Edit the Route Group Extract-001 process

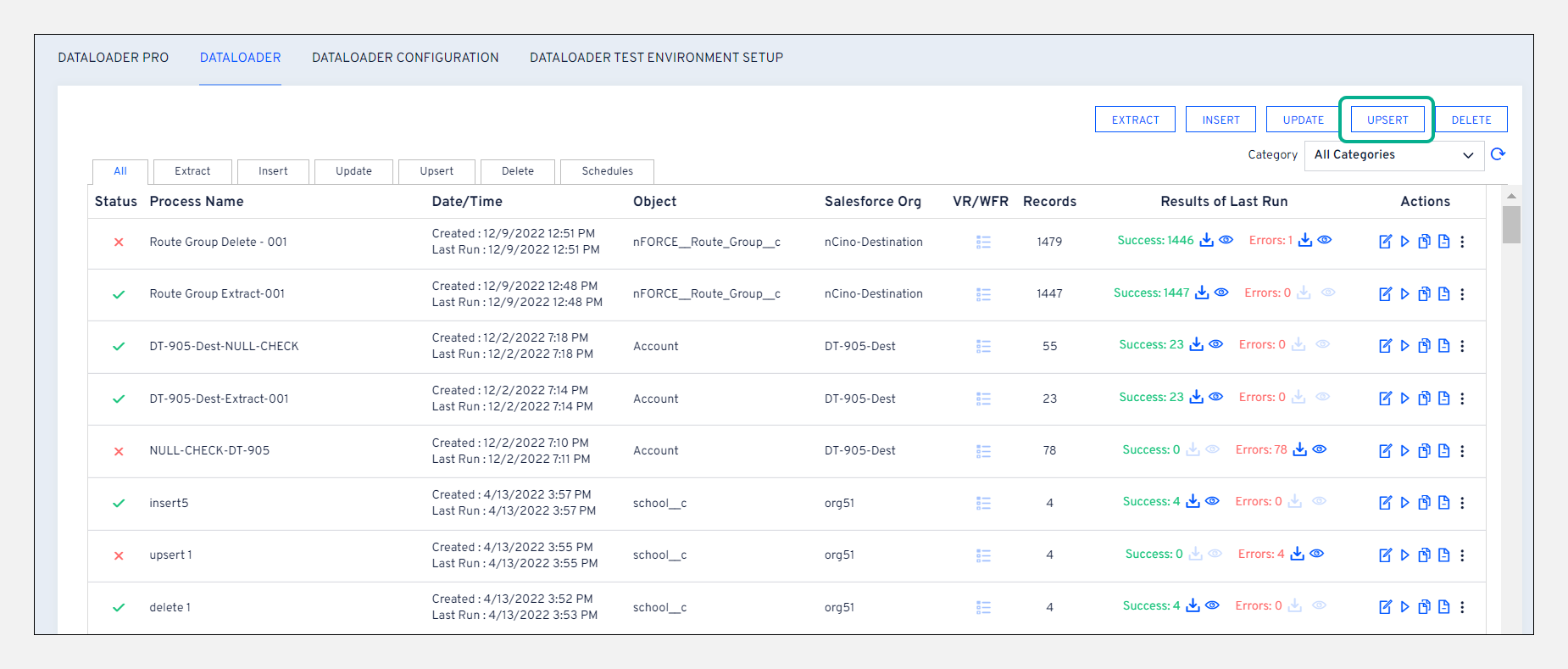point(1385,294)
